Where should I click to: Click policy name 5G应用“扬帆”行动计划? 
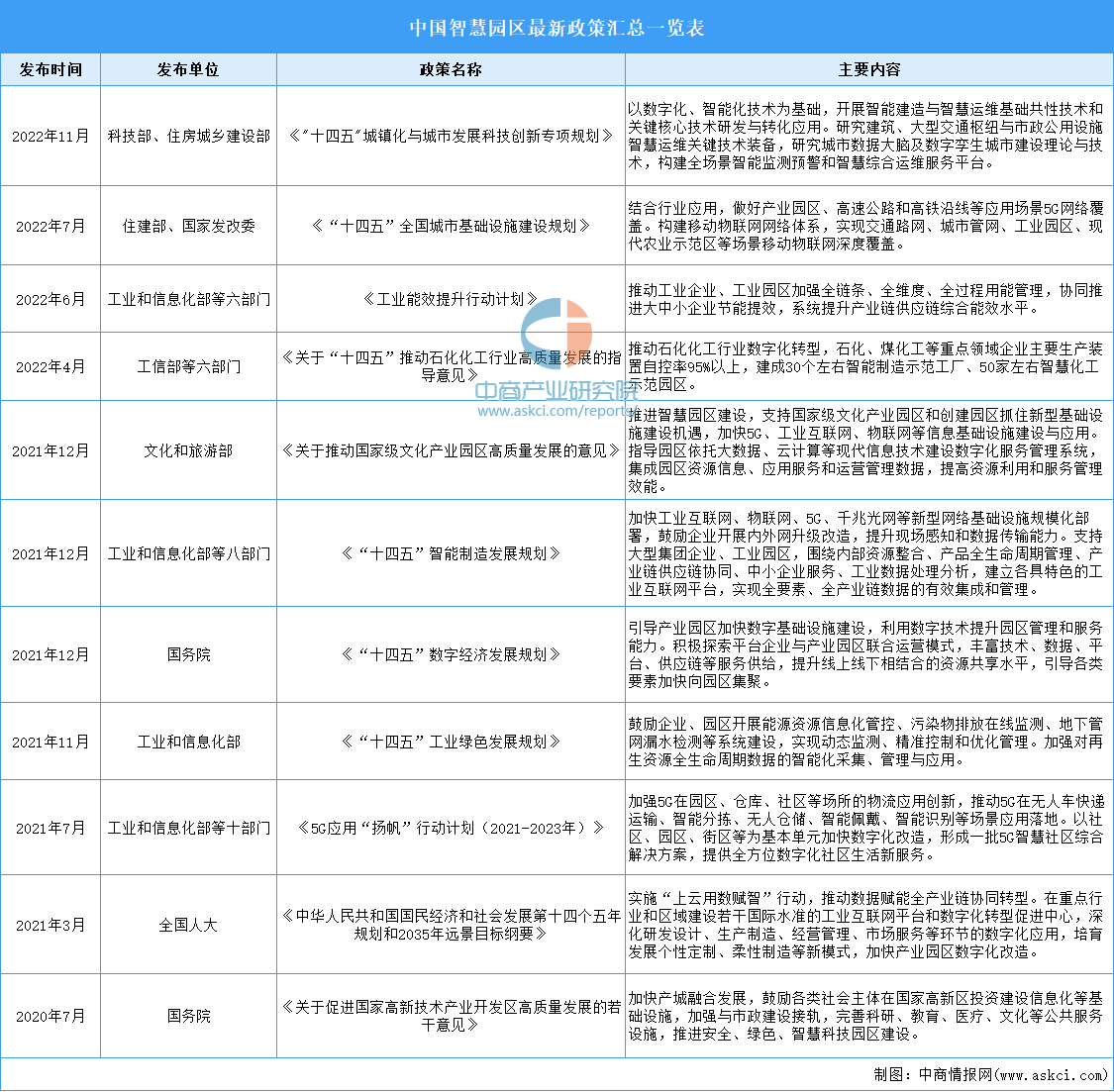point(451,828)
